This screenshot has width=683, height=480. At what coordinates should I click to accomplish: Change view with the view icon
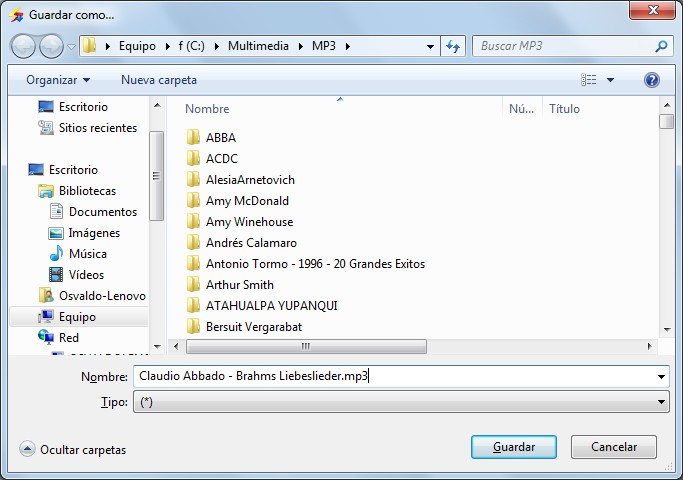tap(588, 80)
